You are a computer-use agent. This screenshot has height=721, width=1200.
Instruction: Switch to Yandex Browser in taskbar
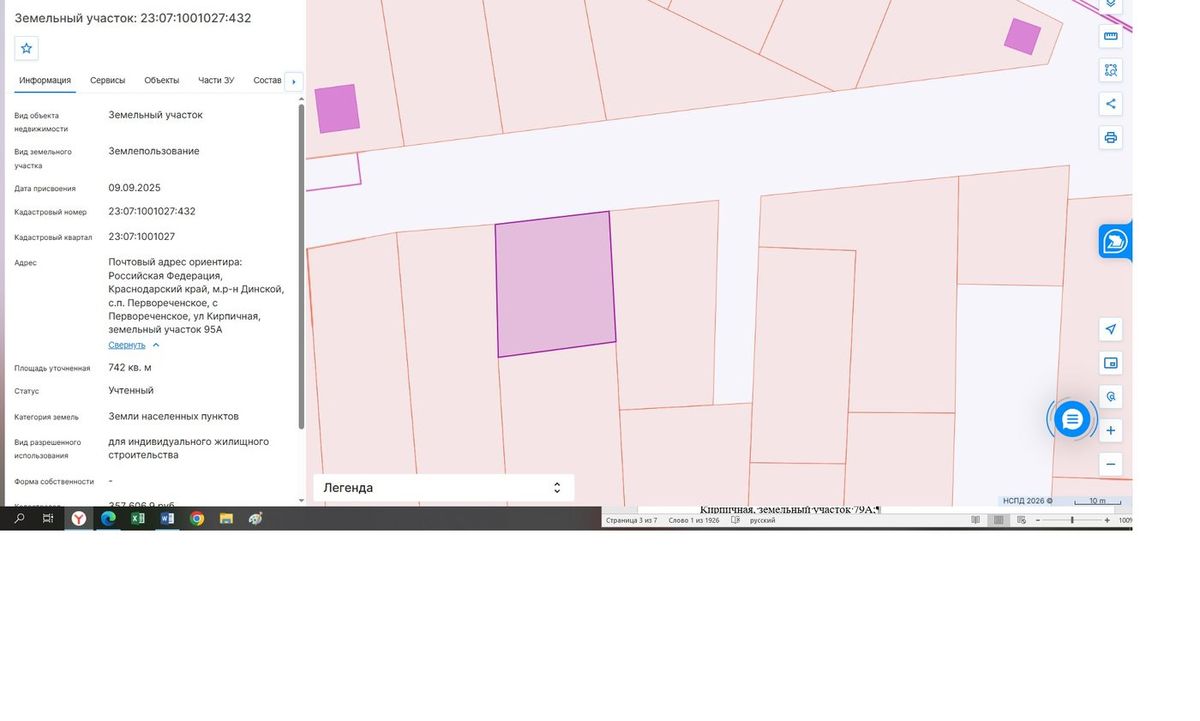[x=78, y=519]
